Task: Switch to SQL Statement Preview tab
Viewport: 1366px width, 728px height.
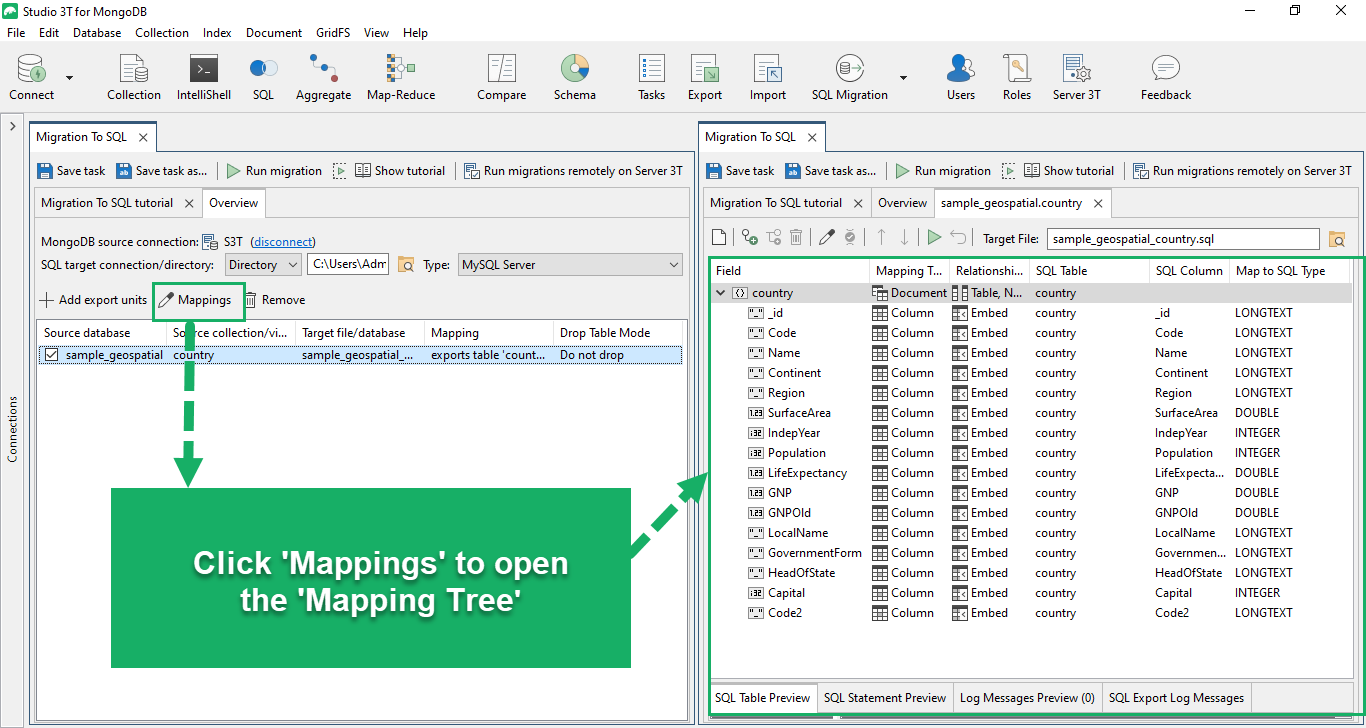Action: (884, 698)
